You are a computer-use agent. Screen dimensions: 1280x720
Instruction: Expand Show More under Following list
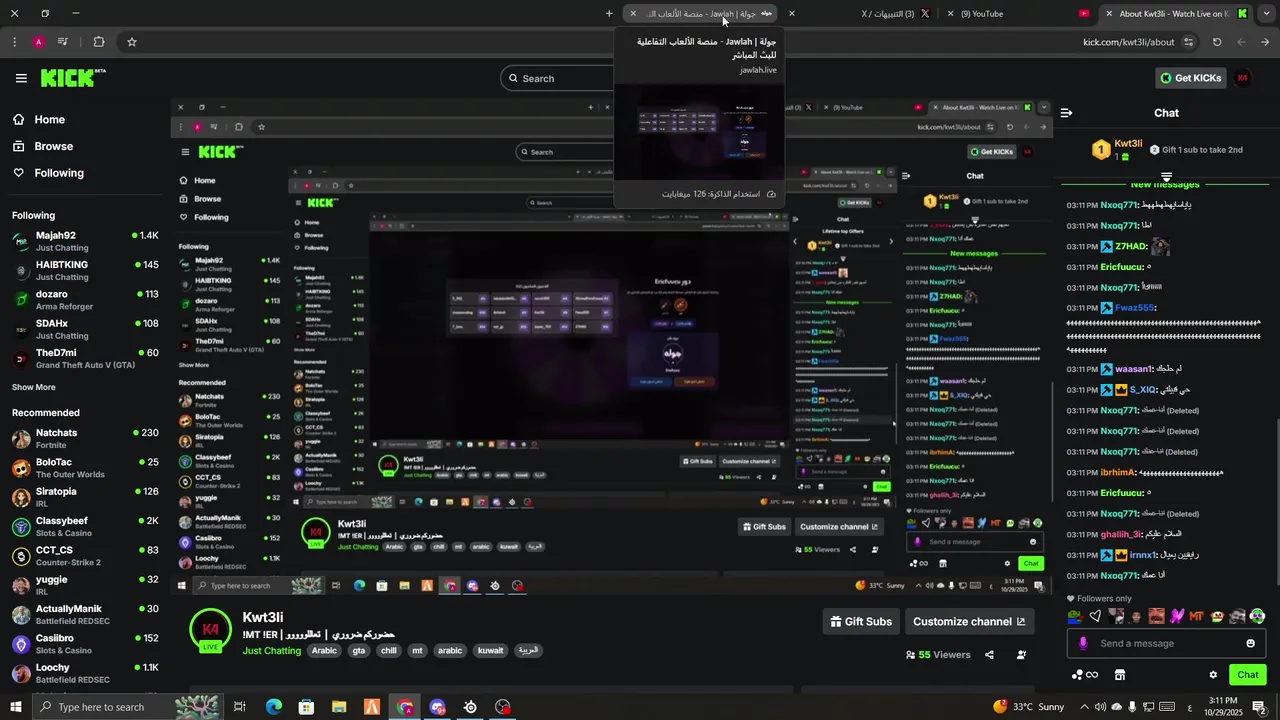click(x=34, y=387)
